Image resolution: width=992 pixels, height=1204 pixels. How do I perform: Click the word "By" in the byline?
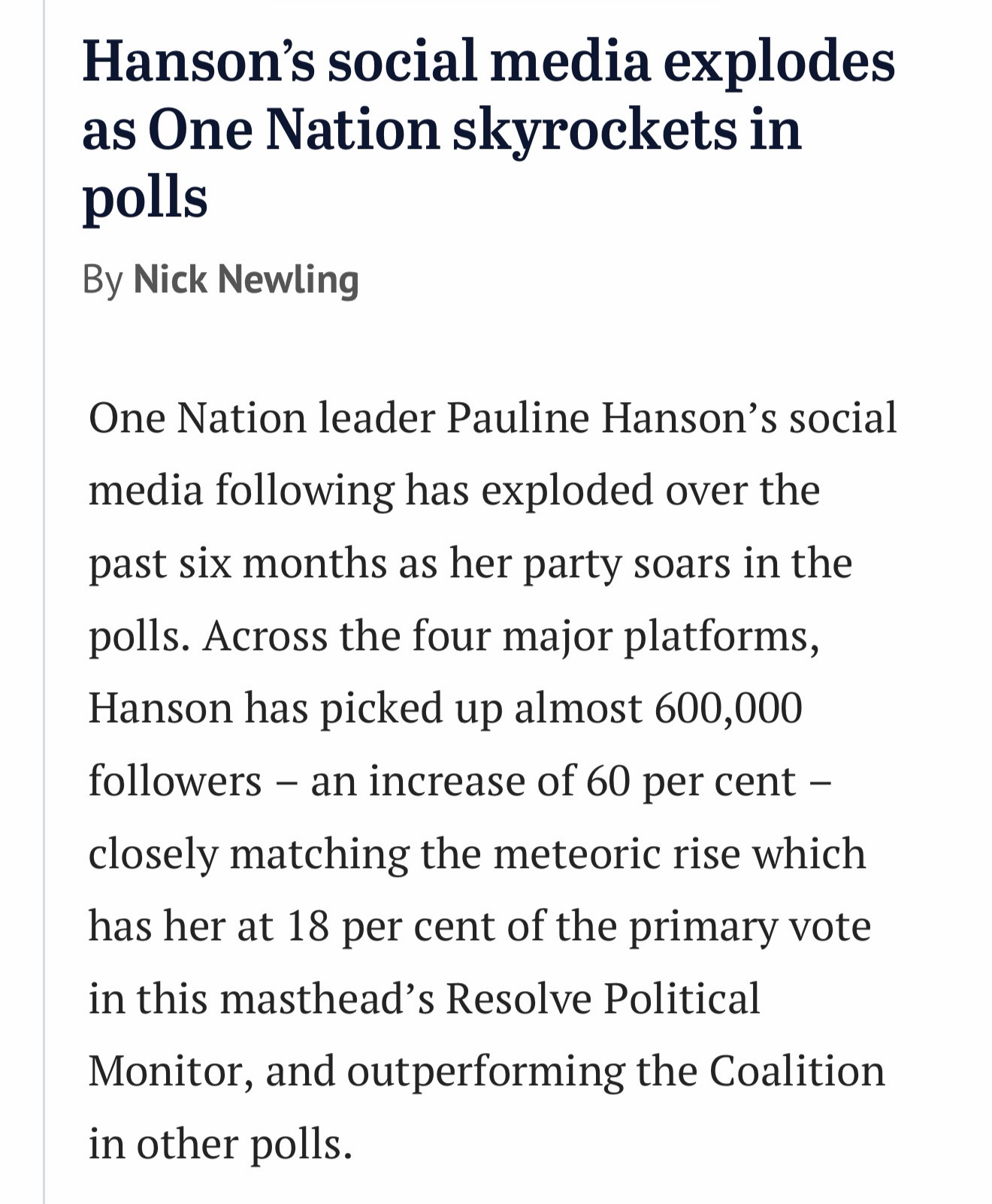[102, 280]
